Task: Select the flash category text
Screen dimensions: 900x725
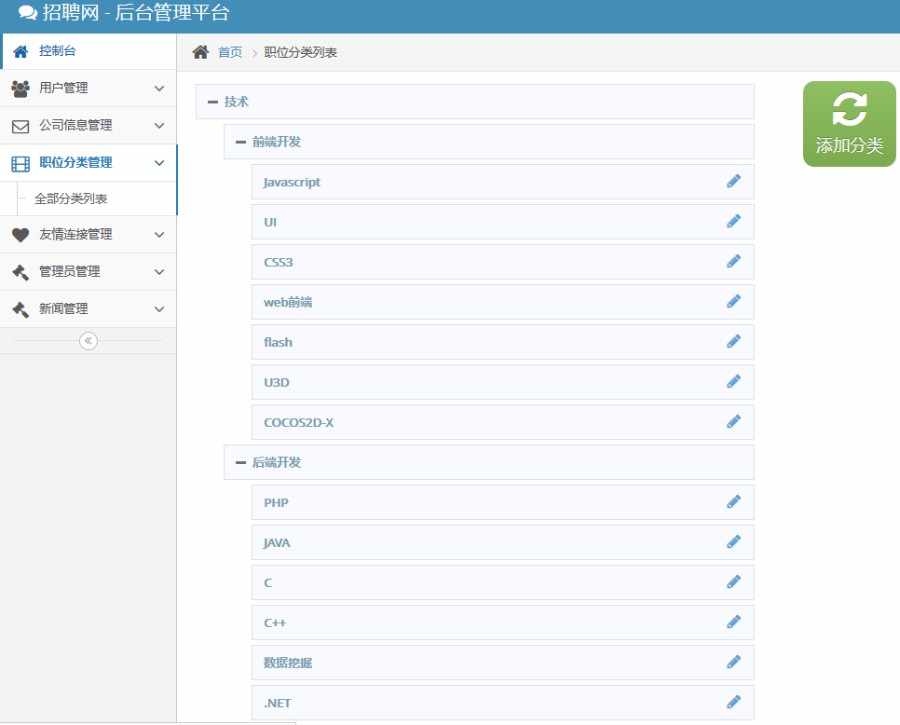Action: pos(278,342)
